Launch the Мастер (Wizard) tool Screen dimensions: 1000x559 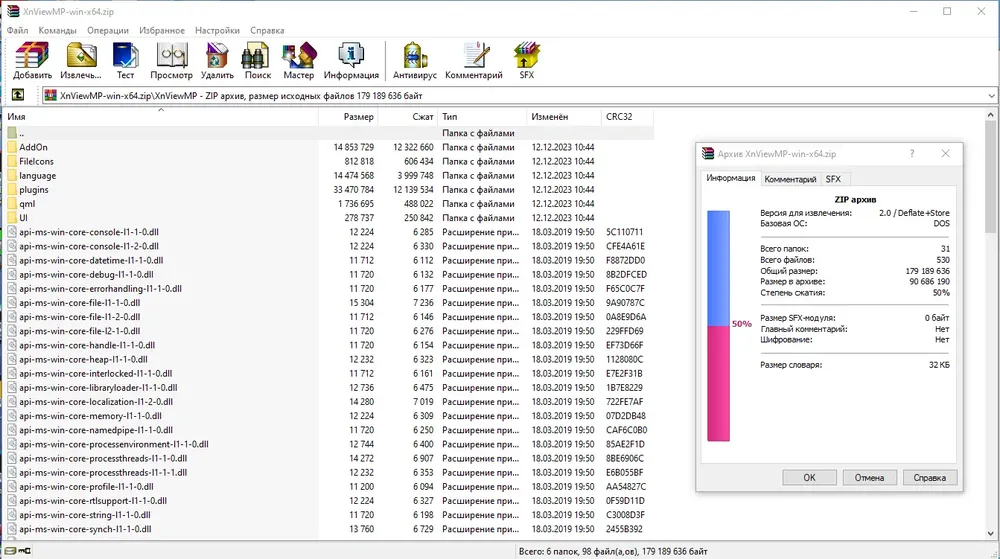299,56
